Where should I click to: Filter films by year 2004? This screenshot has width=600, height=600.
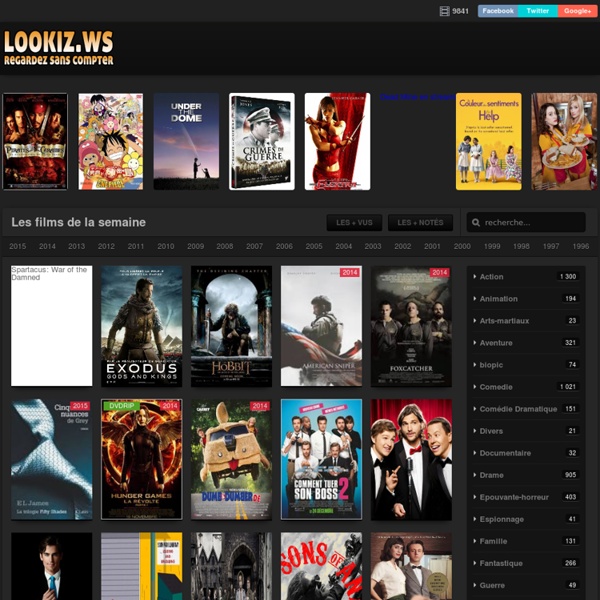[344, 246]
